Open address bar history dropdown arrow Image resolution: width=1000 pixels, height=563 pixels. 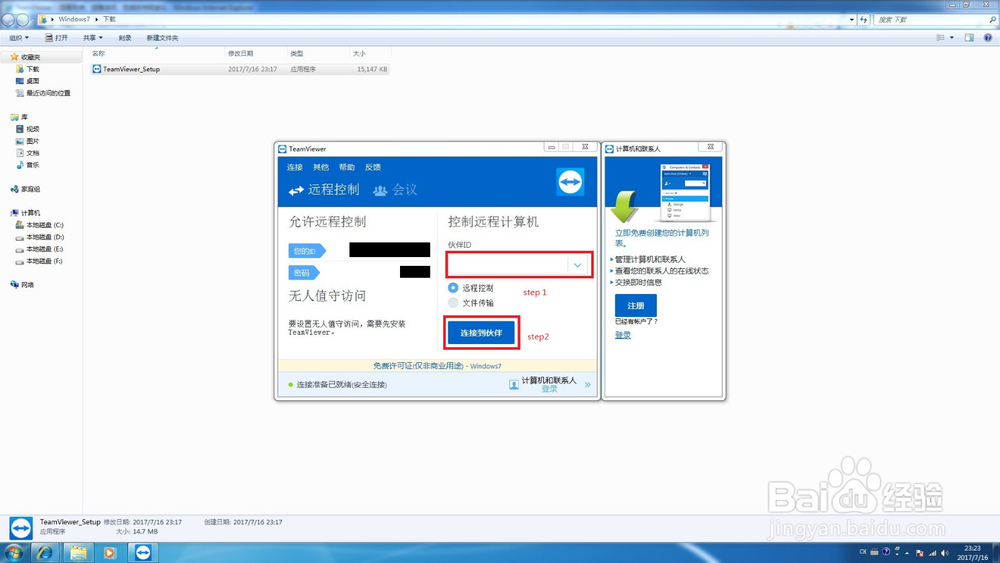[851, 20]
